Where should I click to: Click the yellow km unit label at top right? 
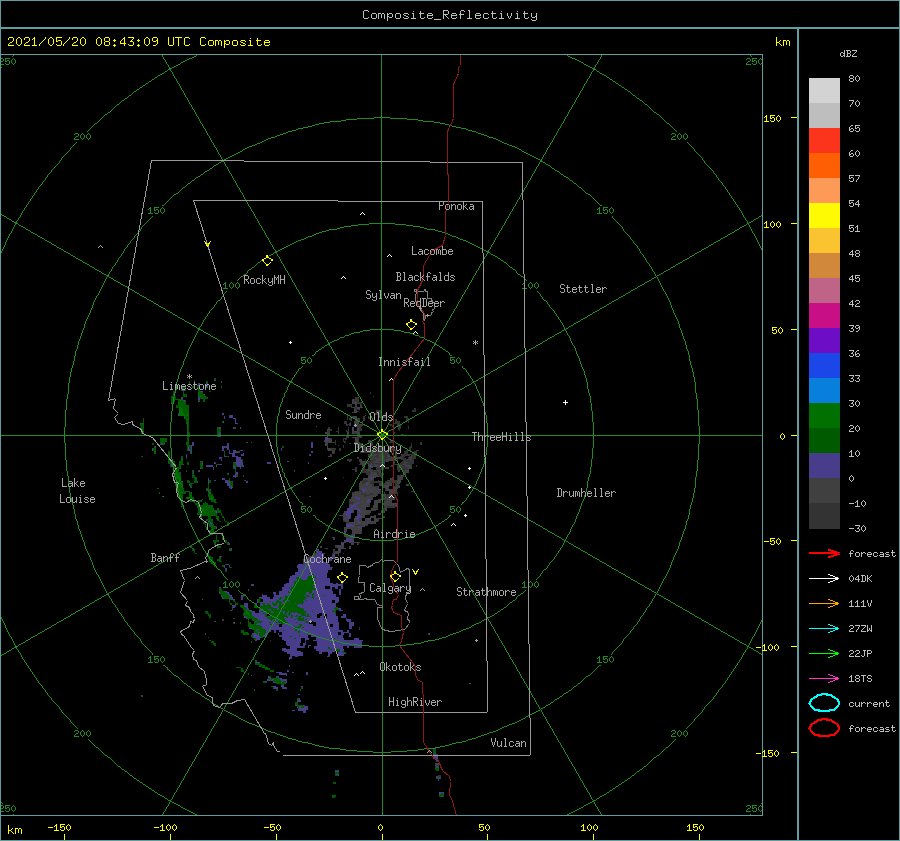782,42
